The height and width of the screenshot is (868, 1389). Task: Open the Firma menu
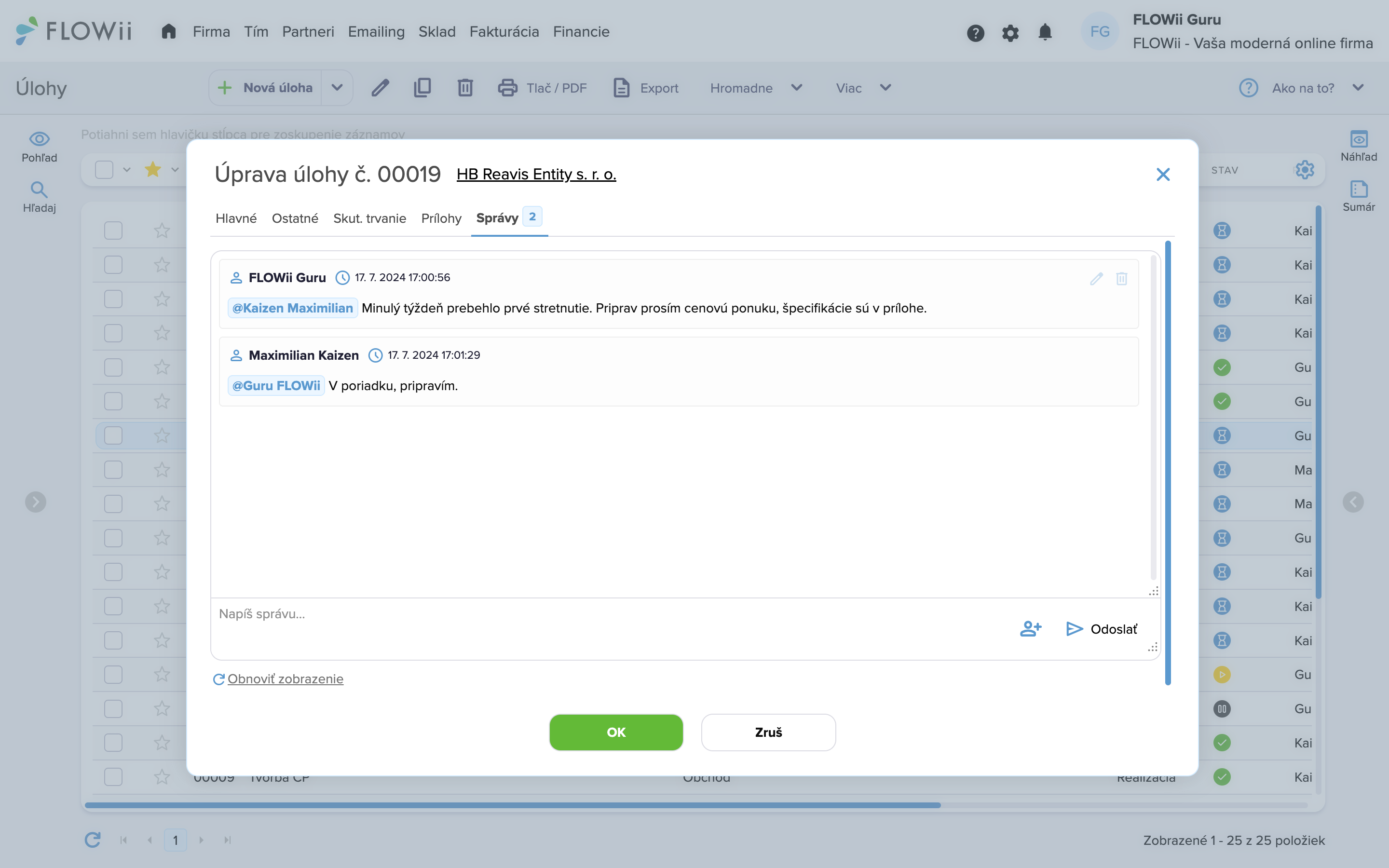tap(211, 31)
